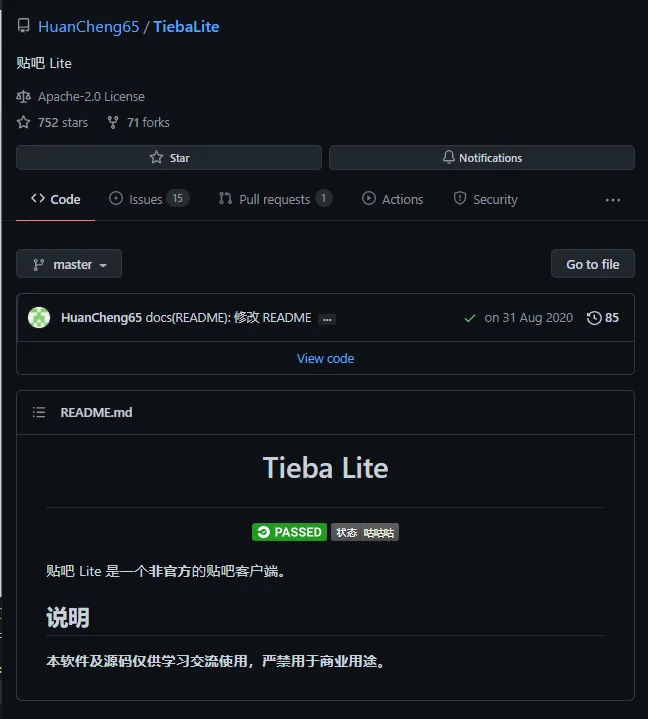Expand the commit message ellipsis
648x719 pixels.
(x=327, y=319)
